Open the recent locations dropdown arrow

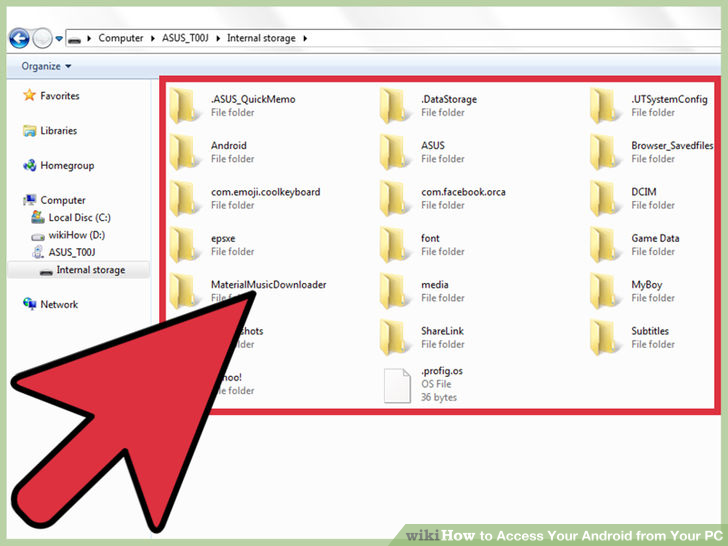(59, 39)
